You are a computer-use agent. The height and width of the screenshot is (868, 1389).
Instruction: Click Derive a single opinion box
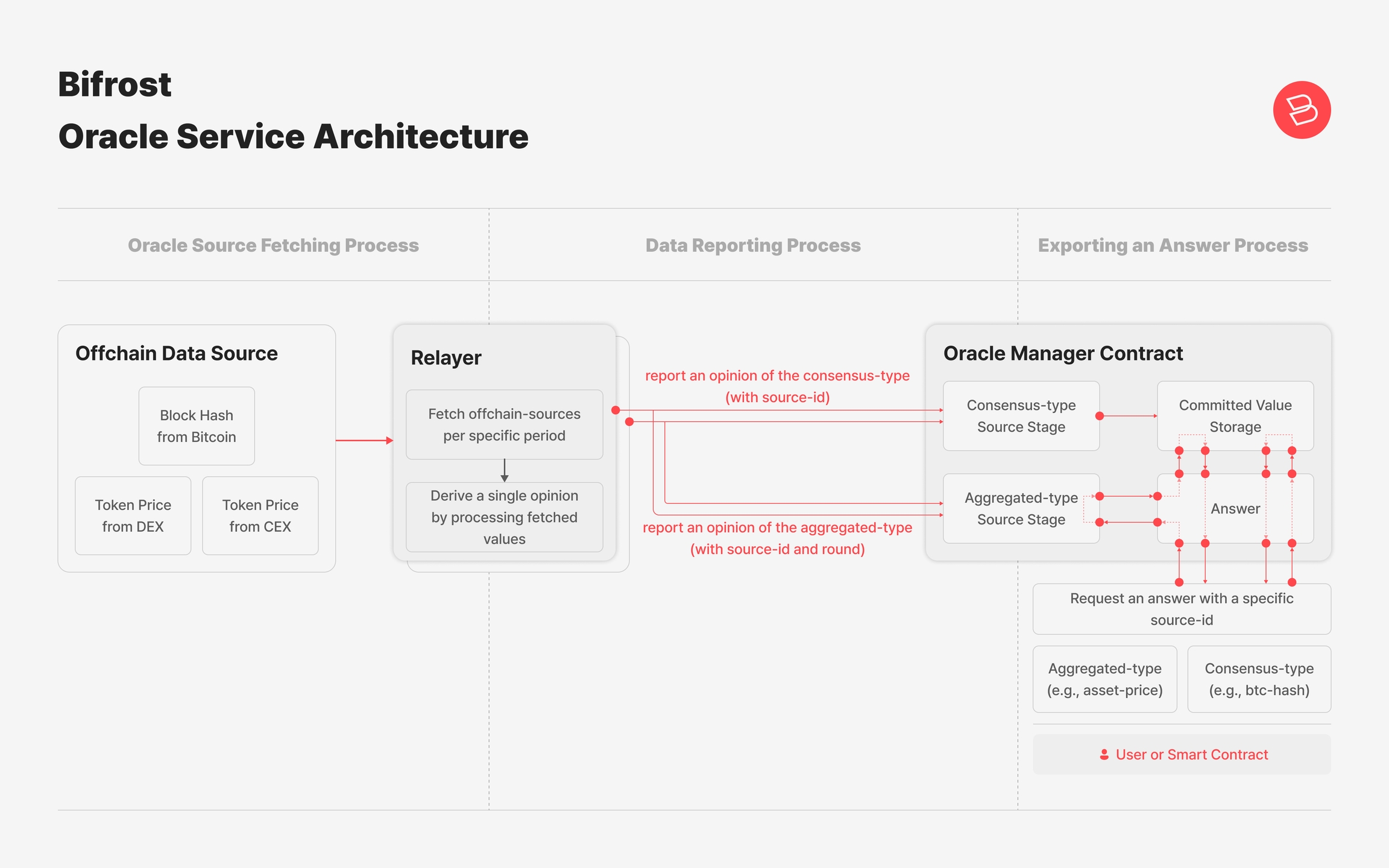(504, 517)
